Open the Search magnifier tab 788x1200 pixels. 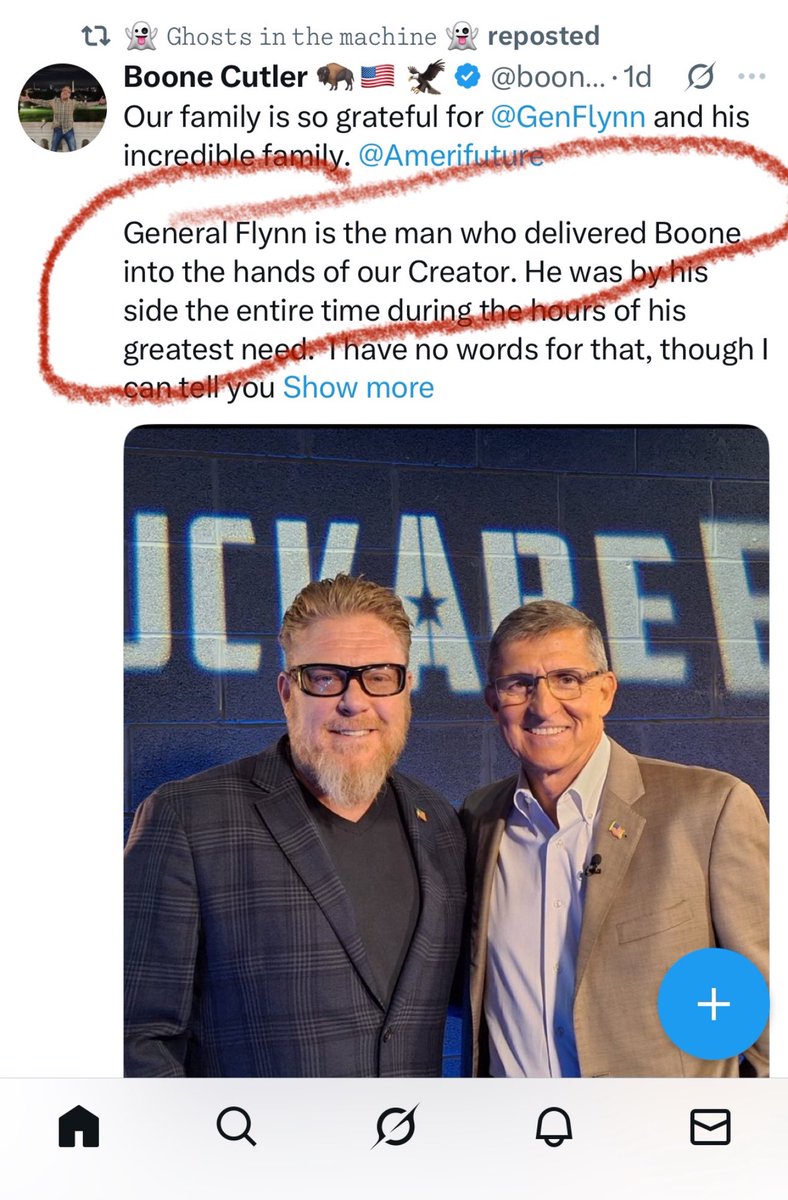click(x=236, y=1128)
